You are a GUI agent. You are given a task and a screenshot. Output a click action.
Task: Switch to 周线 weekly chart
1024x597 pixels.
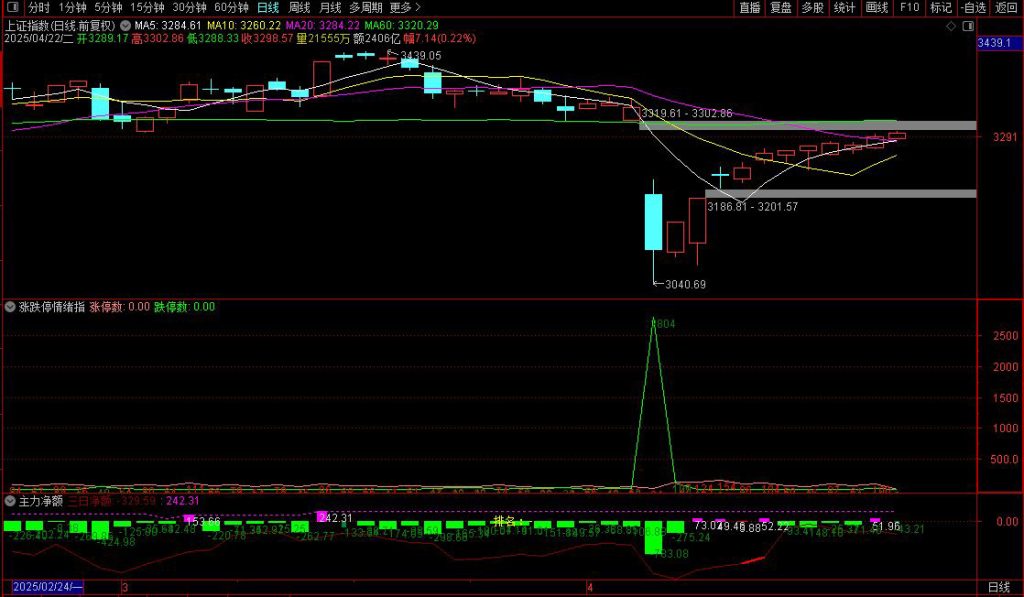click(x=299, y=7)
